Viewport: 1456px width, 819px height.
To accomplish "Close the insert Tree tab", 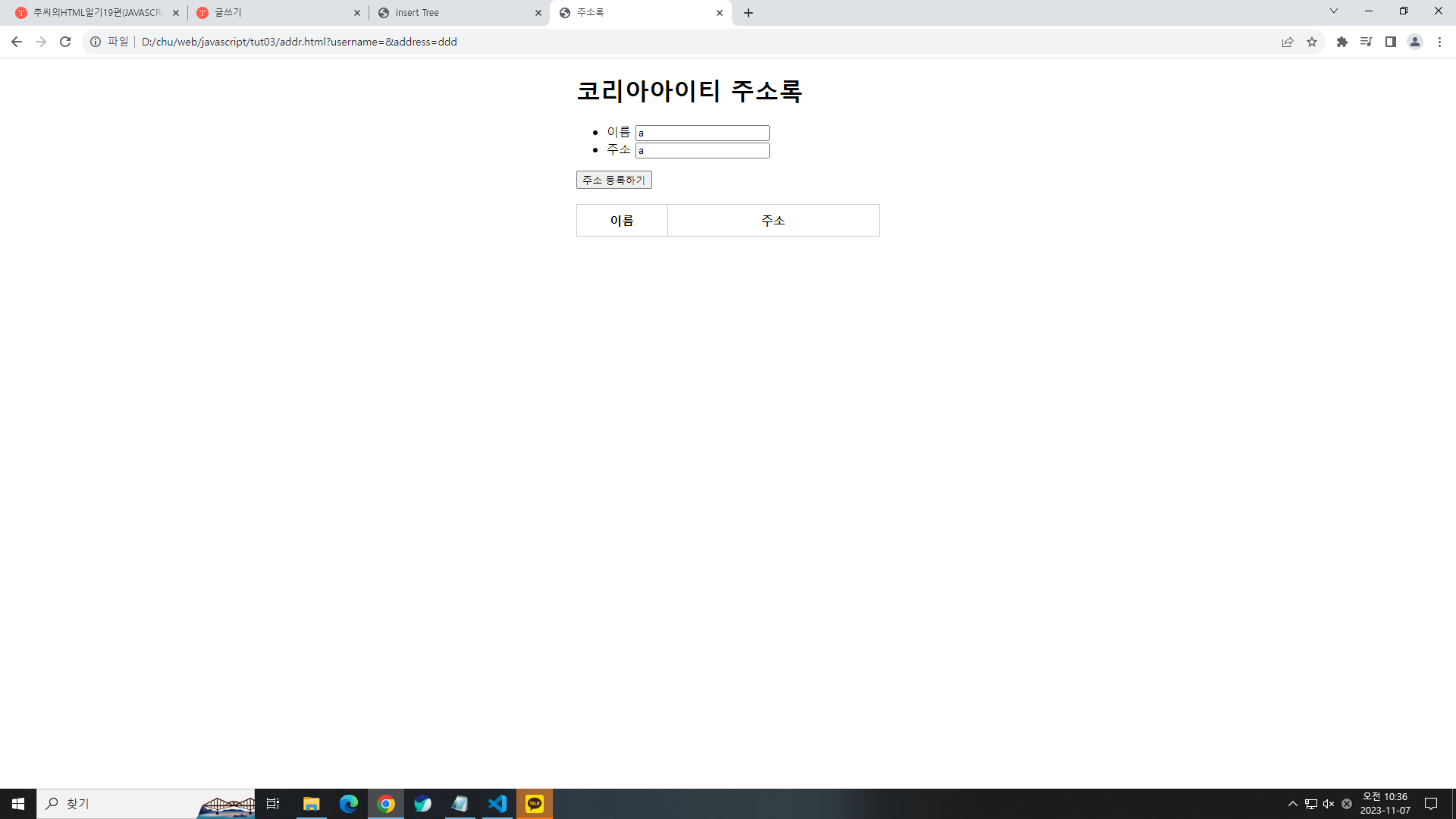I will pyautogui.click(x=538, y=13).
